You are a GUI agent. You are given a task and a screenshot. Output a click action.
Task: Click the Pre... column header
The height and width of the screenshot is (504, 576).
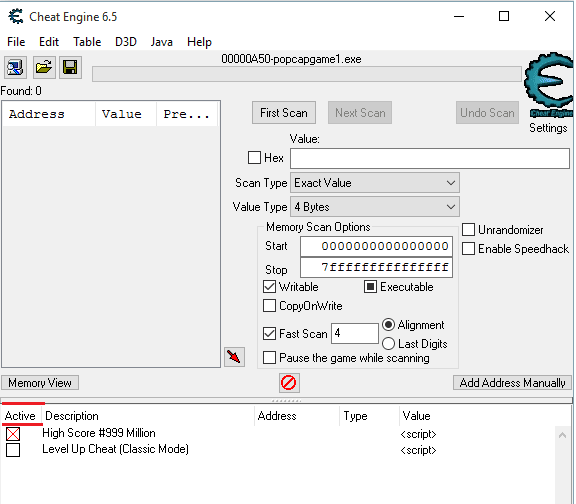tap(187, 114)
